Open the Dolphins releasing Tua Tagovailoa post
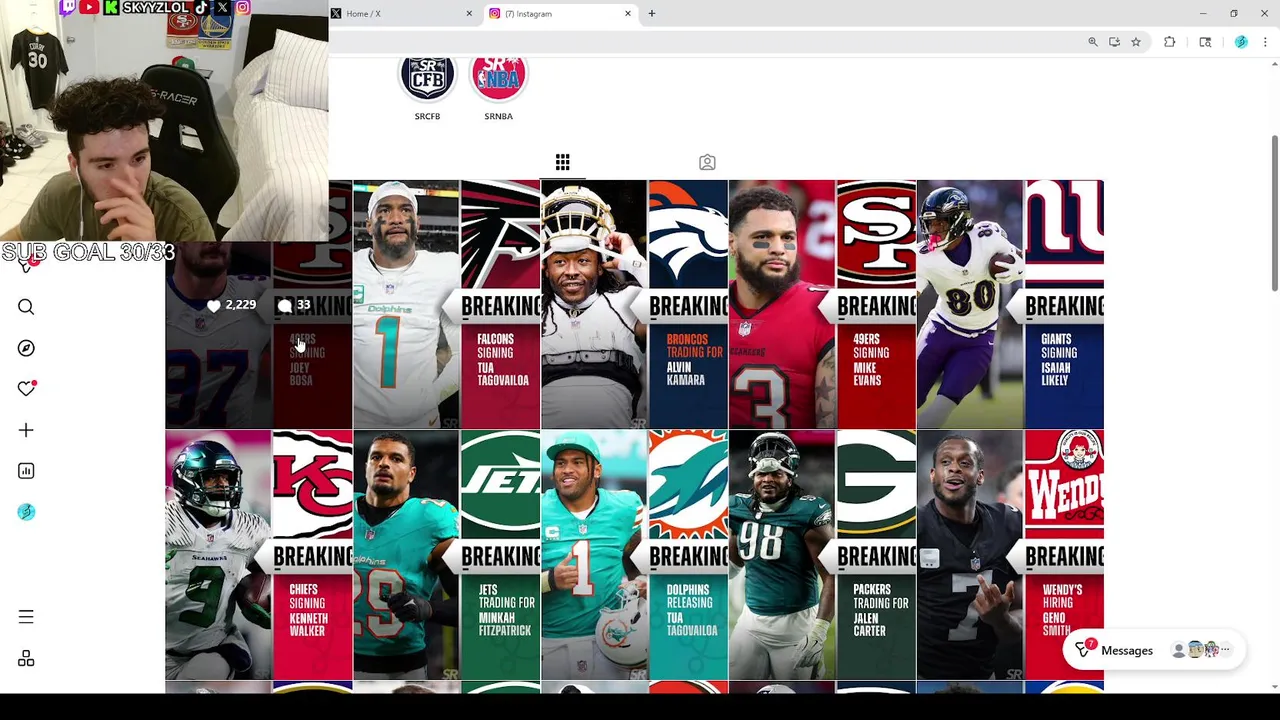Screen dimensions: 1280x720 click(x=634, y=555)
